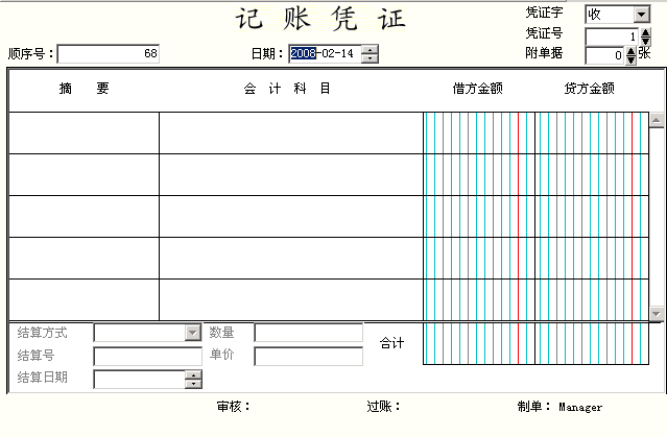Click the 凭证字 combo box showing 收

coord(618,14)
